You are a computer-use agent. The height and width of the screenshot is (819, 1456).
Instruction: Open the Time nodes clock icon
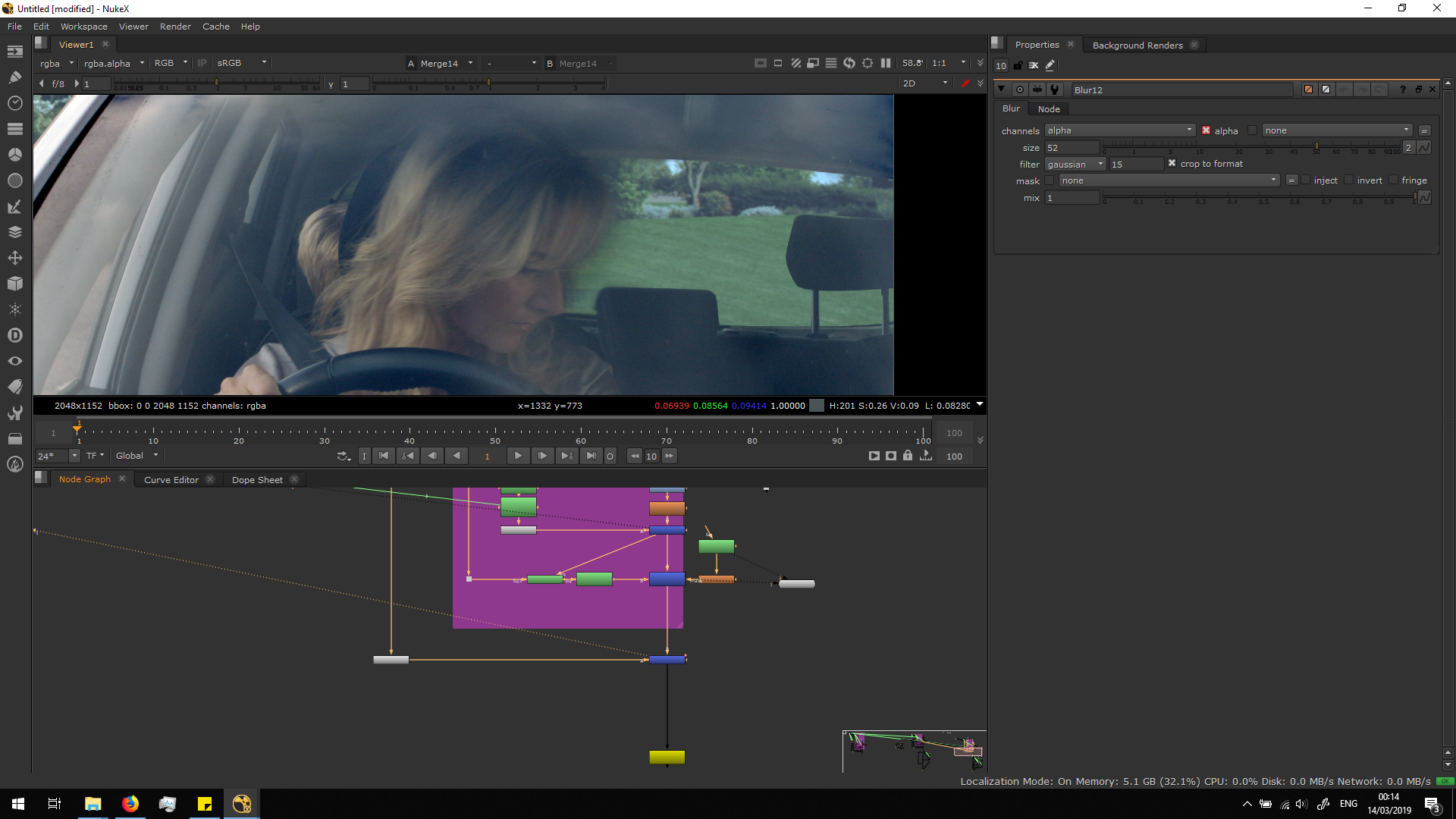(14, 102)
